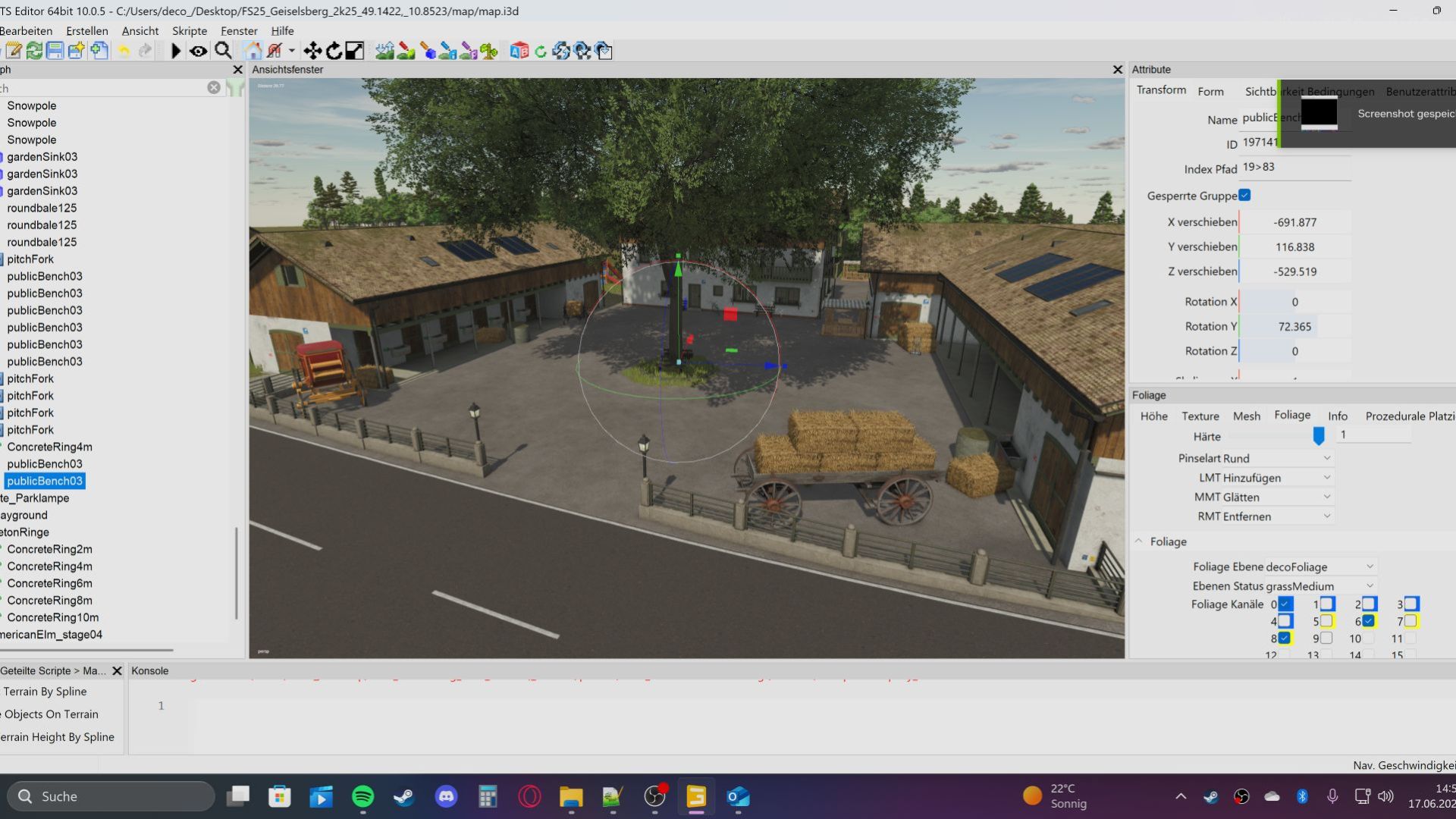Image resolution: width=1456 pixels, height=819 pixels.
Task: Click the house home-view toolbar icon
Action: point(253,51)
